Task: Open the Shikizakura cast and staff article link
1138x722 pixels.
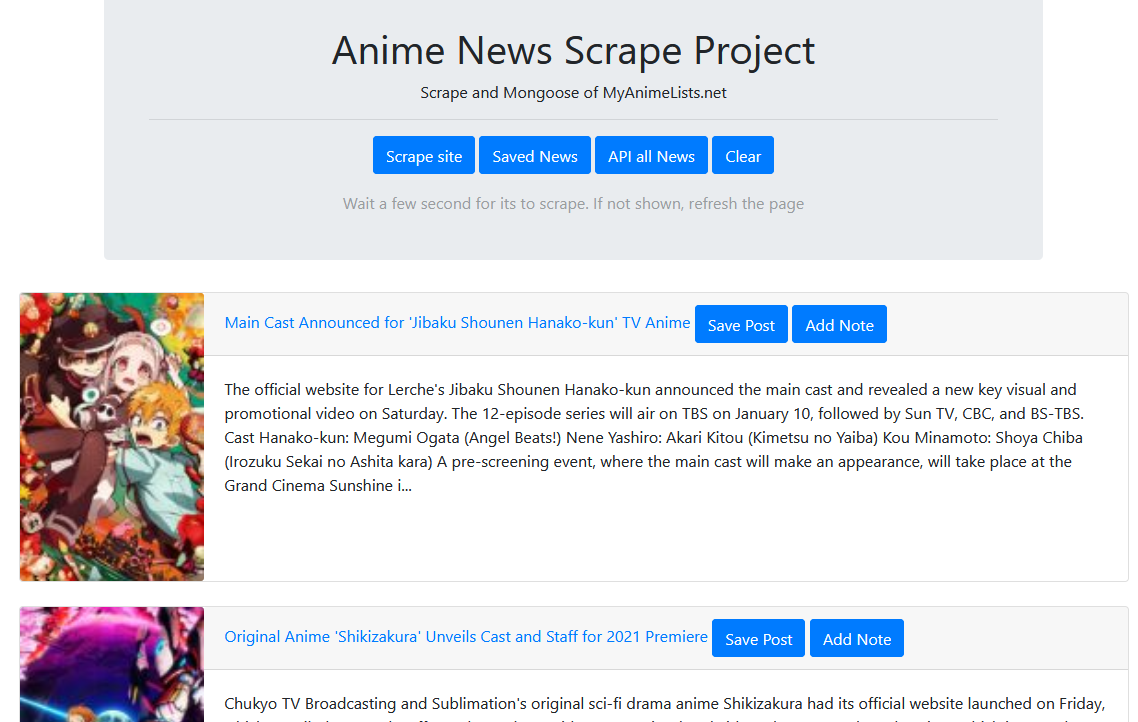Action: 466,637
